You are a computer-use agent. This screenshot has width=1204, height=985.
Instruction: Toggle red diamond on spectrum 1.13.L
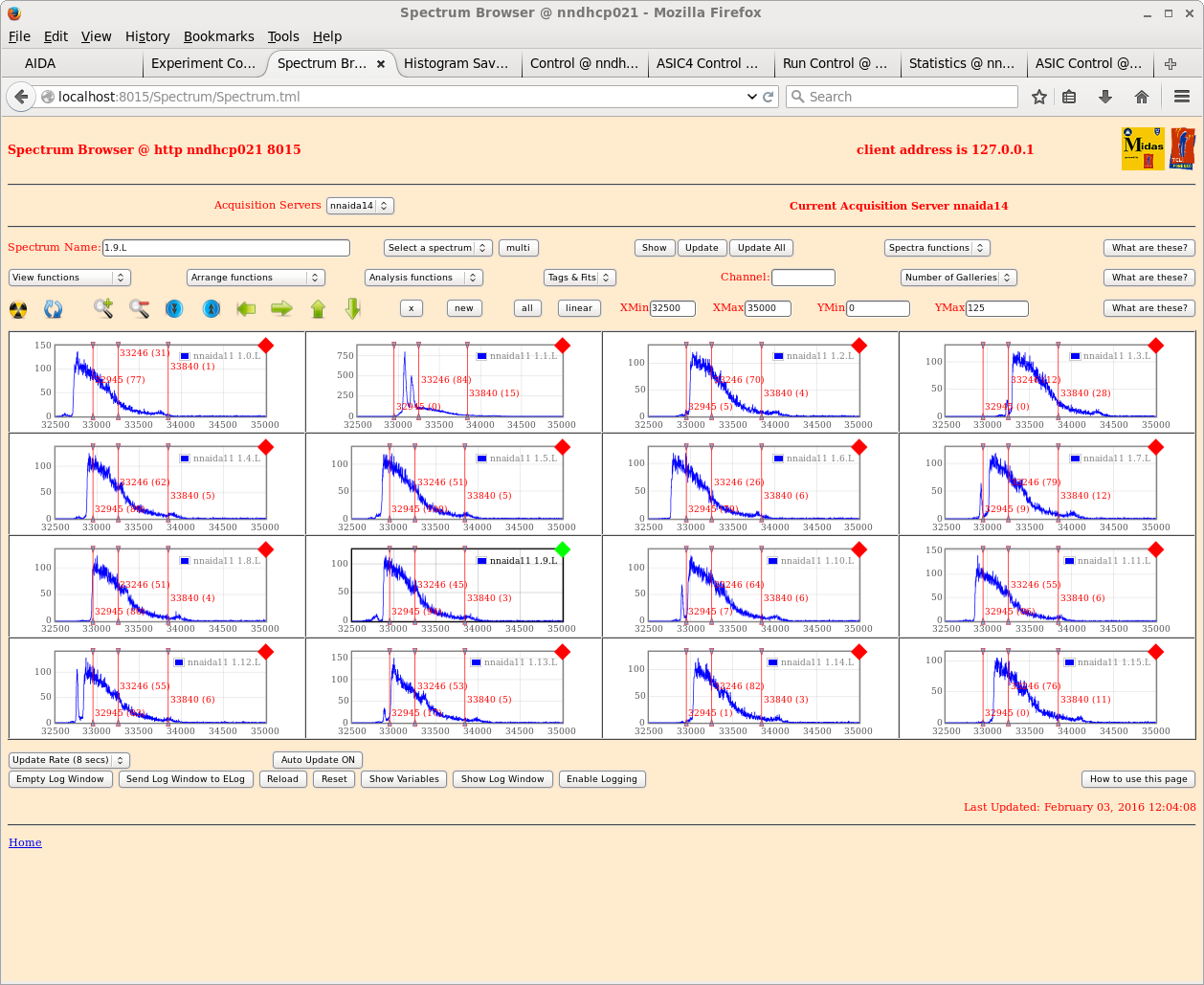tap(563, 652)
